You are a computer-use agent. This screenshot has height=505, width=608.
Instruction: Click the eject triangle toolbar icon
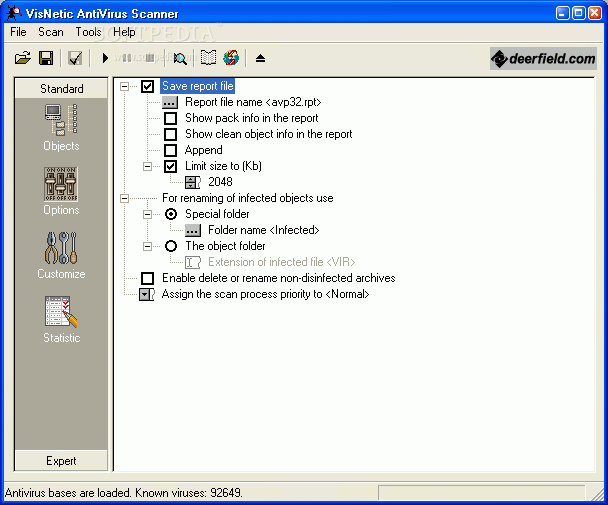coord(260,59)
